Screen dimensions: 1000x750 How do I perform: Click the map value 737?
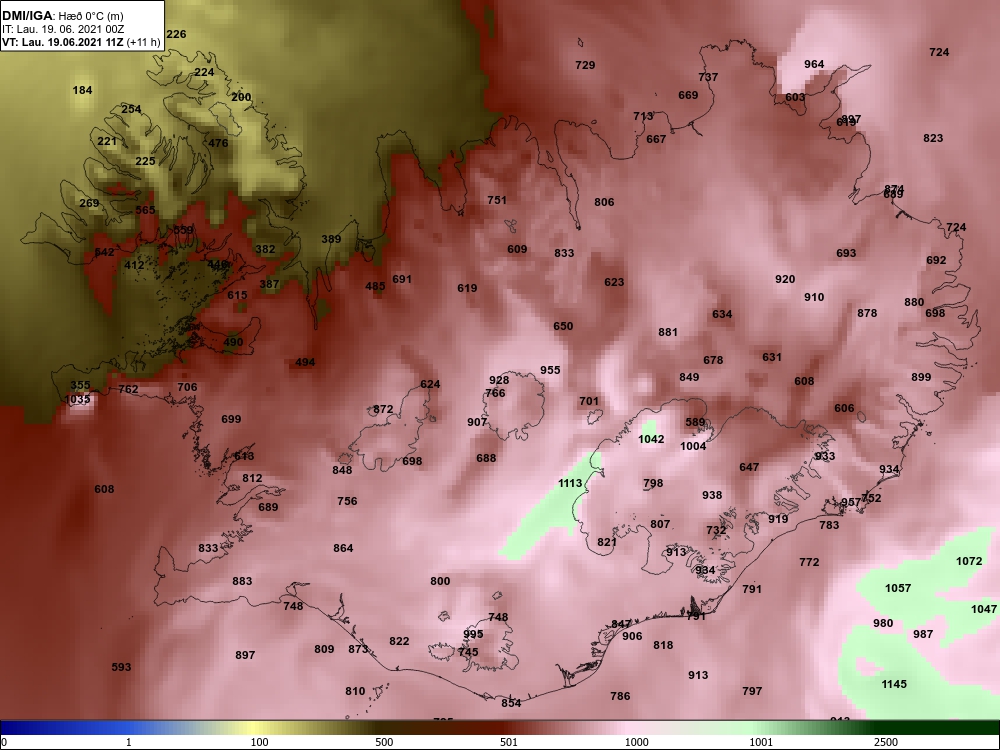[x=708, y=77]
